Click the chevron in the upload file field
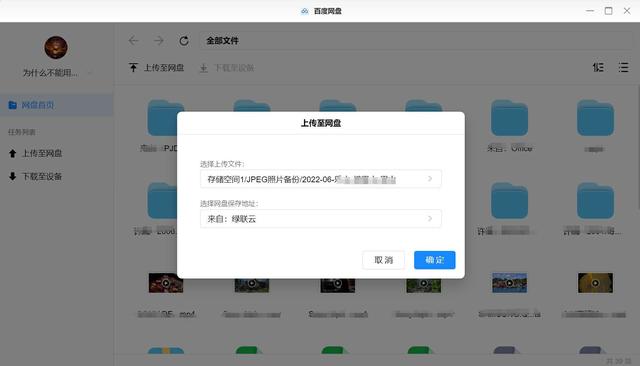The width and height of the screenshot is (640, 366). (x=430, y=179)
